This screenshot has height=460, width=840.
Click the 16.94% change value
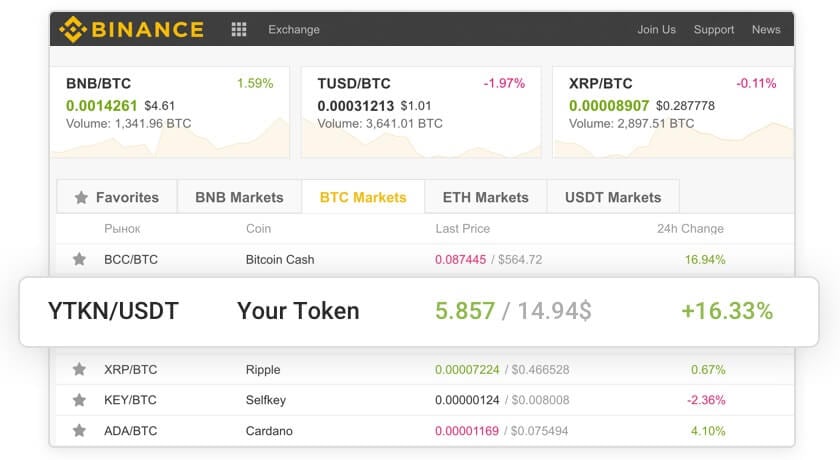coord(705,260)
